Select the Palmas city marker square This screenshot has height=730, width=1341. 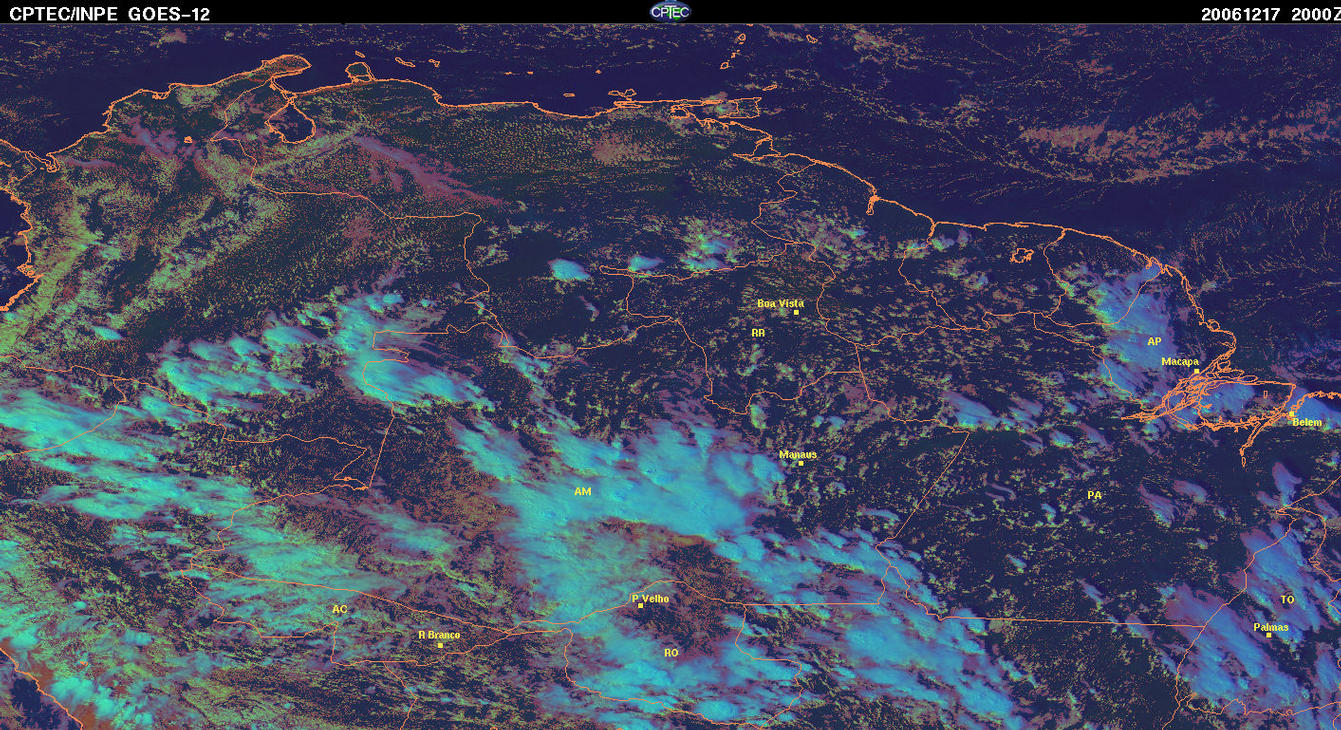(x=1269, y=635)
